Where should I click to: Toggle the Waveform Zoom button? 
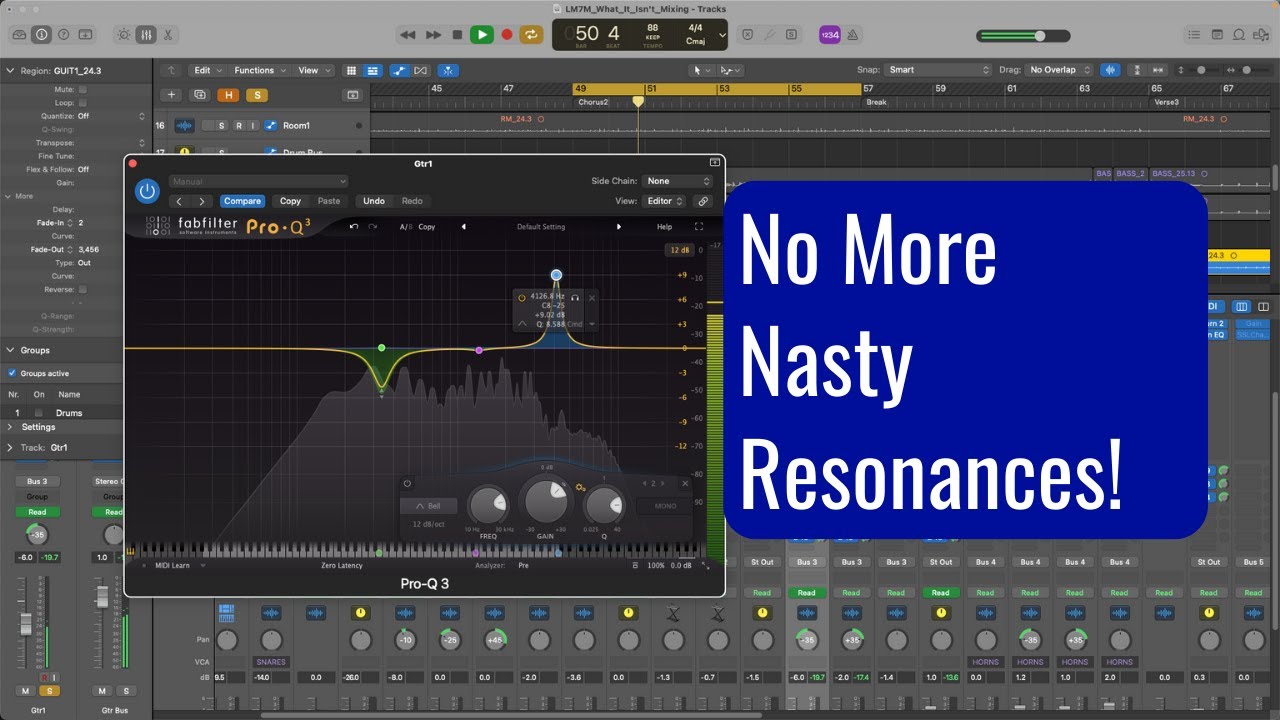pos(1111,70)
